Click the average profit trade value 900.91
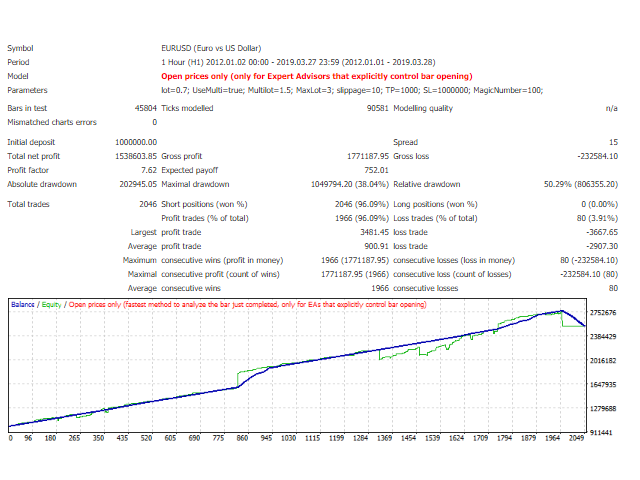This screenshot has height=480, width=640. tap(376, 246)
